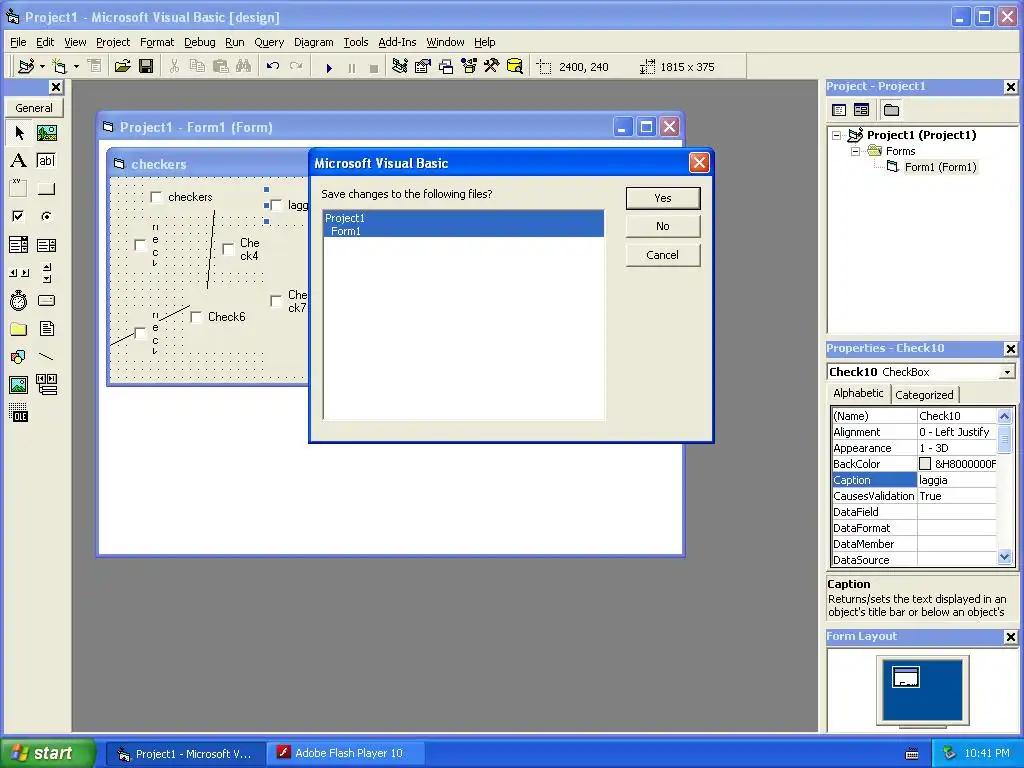Click the Start run button in toolbar
The image size is (1024, 768).
328,67
